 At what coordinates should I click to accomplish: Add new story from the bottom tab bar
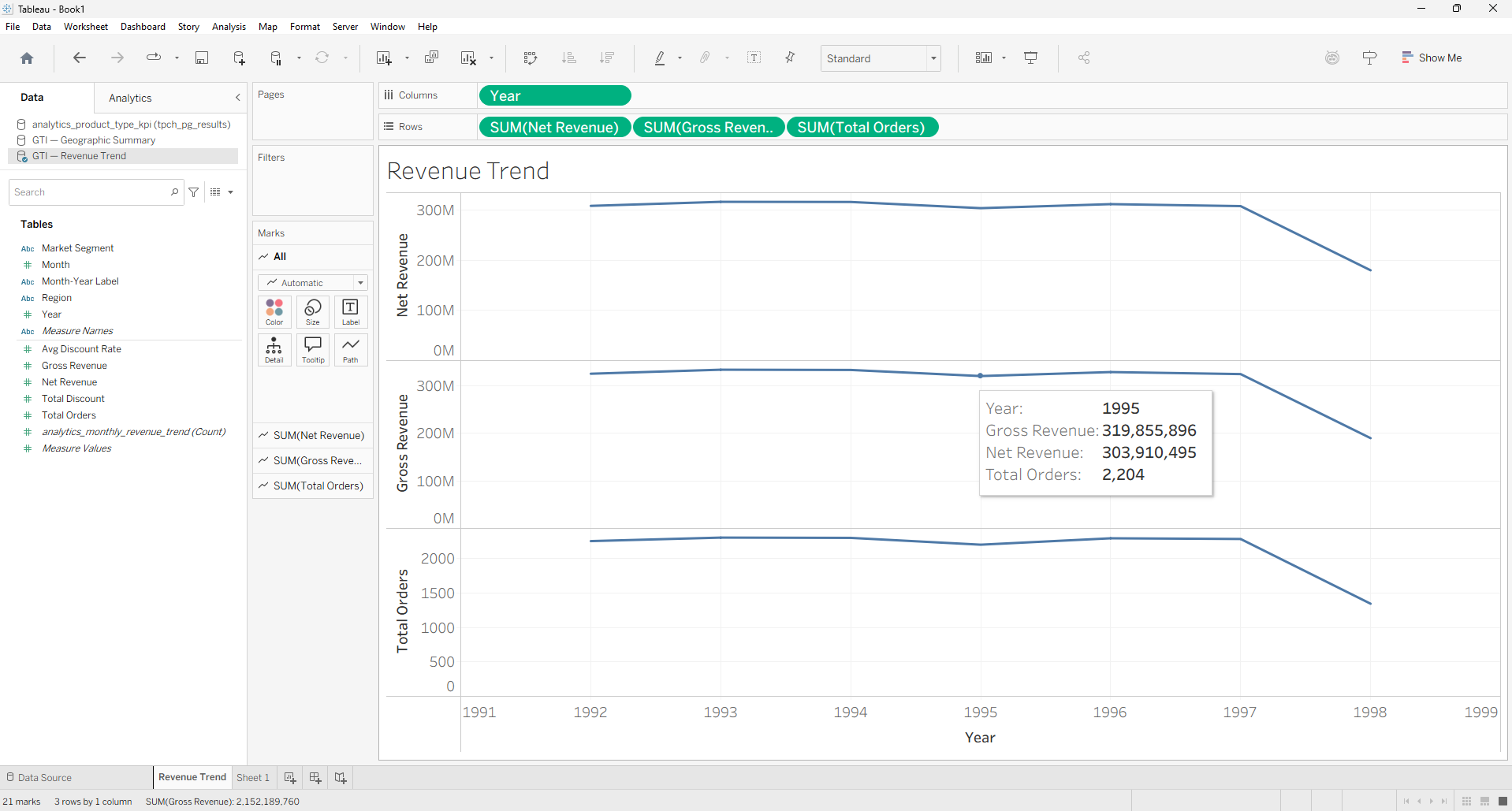pos(341,778)
